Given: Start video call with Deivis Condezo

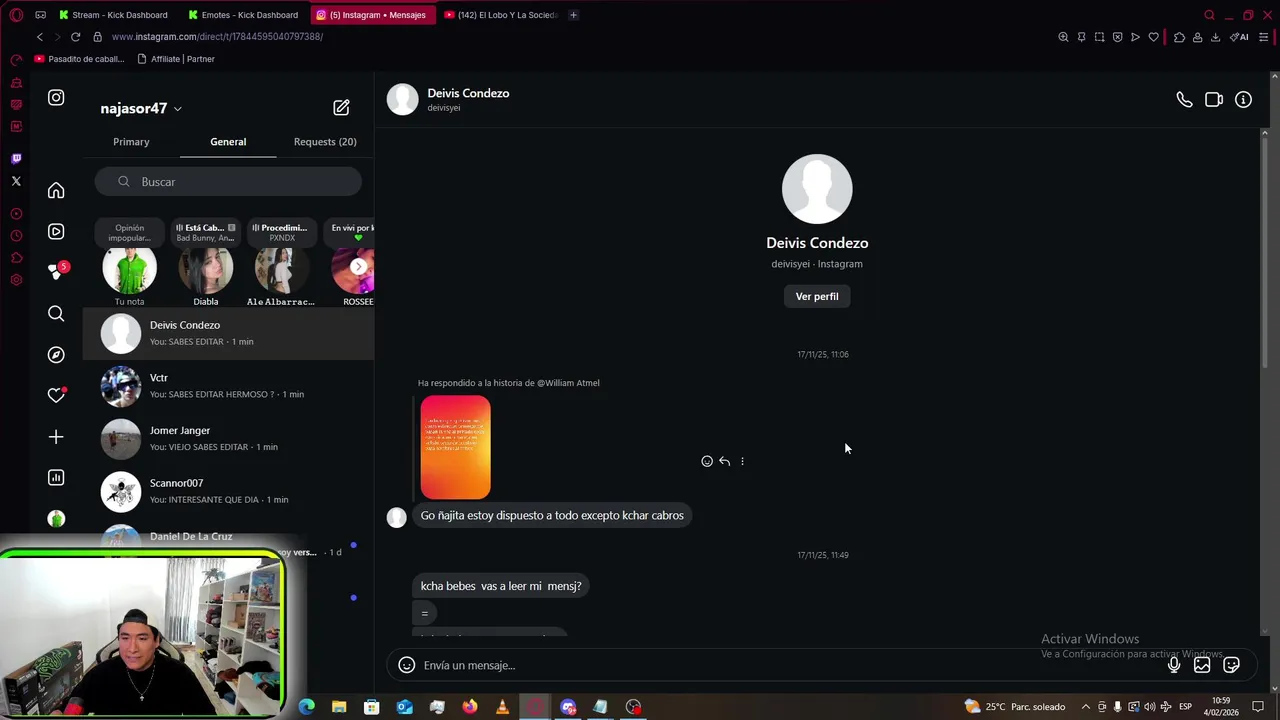Looking at the screenshot, I should 1214,100.
